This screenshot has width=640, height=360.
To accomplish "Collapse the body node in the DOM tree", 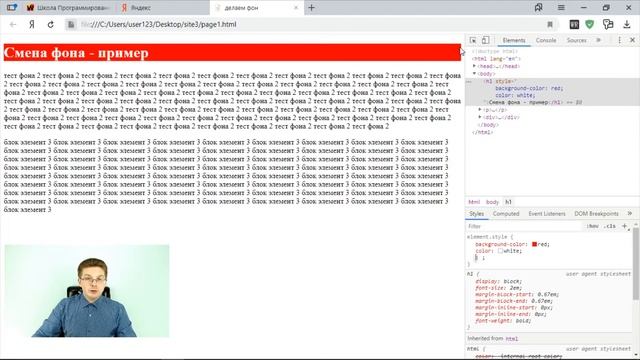I will (474, 74).
